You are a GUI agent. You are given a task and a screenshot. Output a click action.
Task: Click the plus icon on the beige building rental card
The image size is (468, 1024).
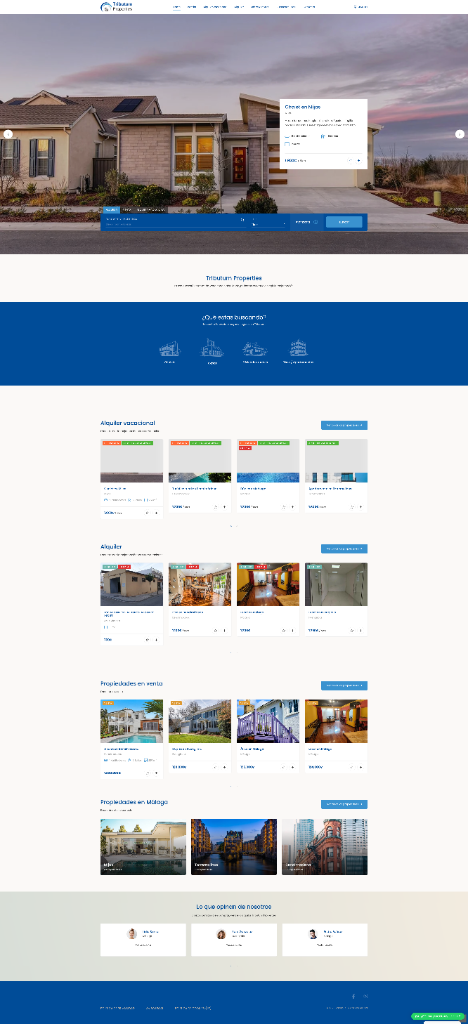click(157, 639)
